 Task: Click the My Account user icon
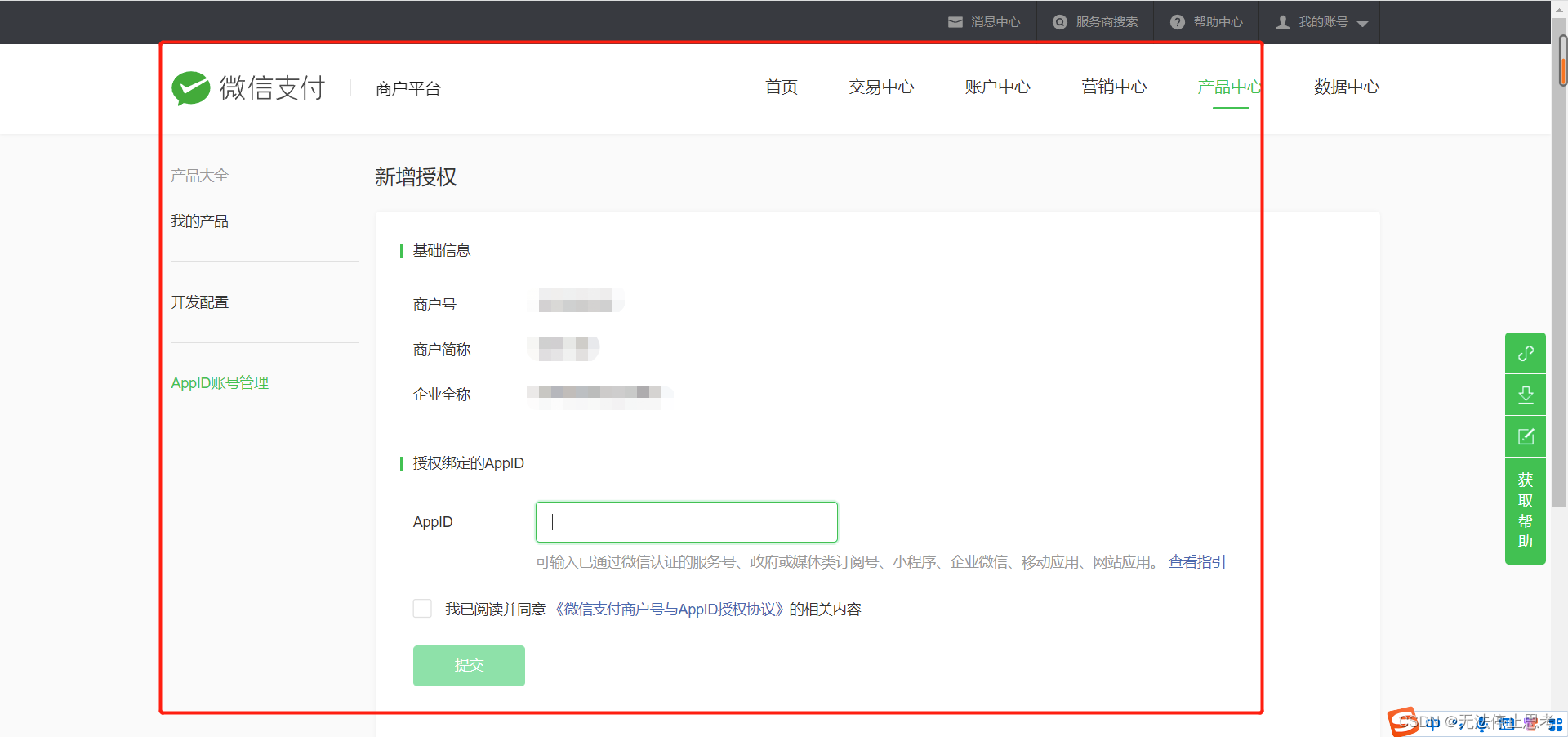click(1282, 22)
